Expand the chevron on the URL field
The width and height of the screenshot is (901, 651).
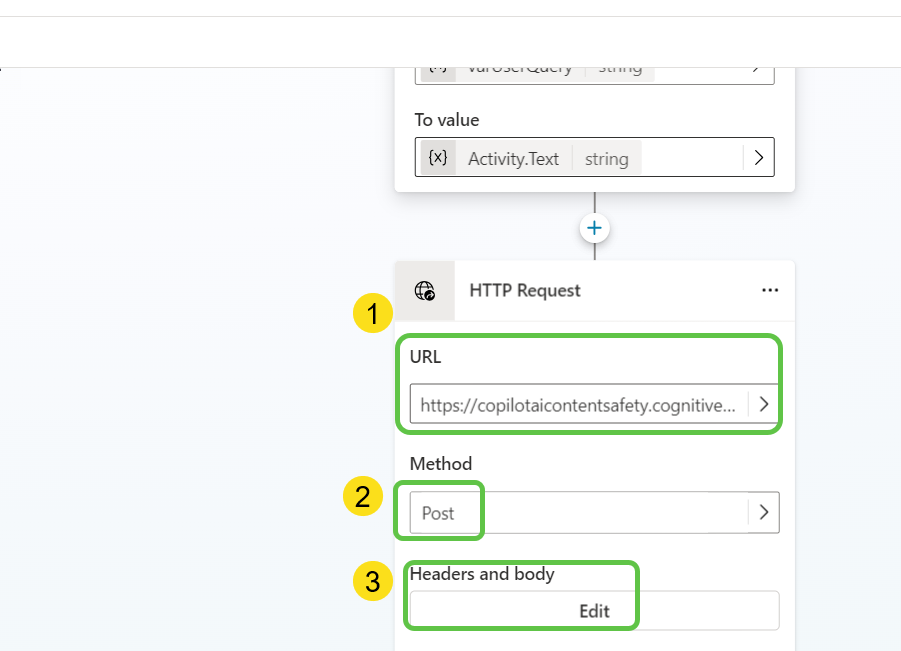[763, 404]
